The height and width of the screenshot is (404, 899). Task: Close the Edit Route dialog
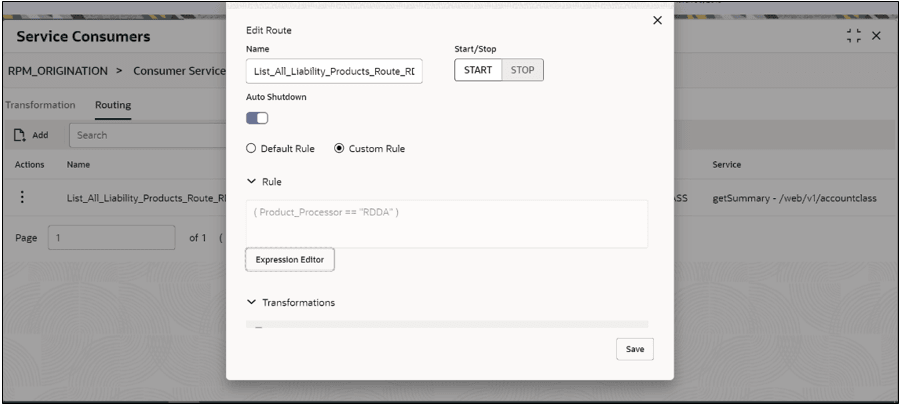(658, 20)
